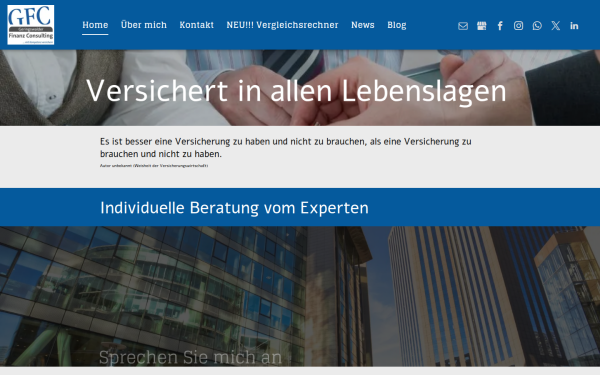Click 'Individuelle Beratung vom Experten' heading
Screen dimensions: 600x375
click(x=234, y=208)
